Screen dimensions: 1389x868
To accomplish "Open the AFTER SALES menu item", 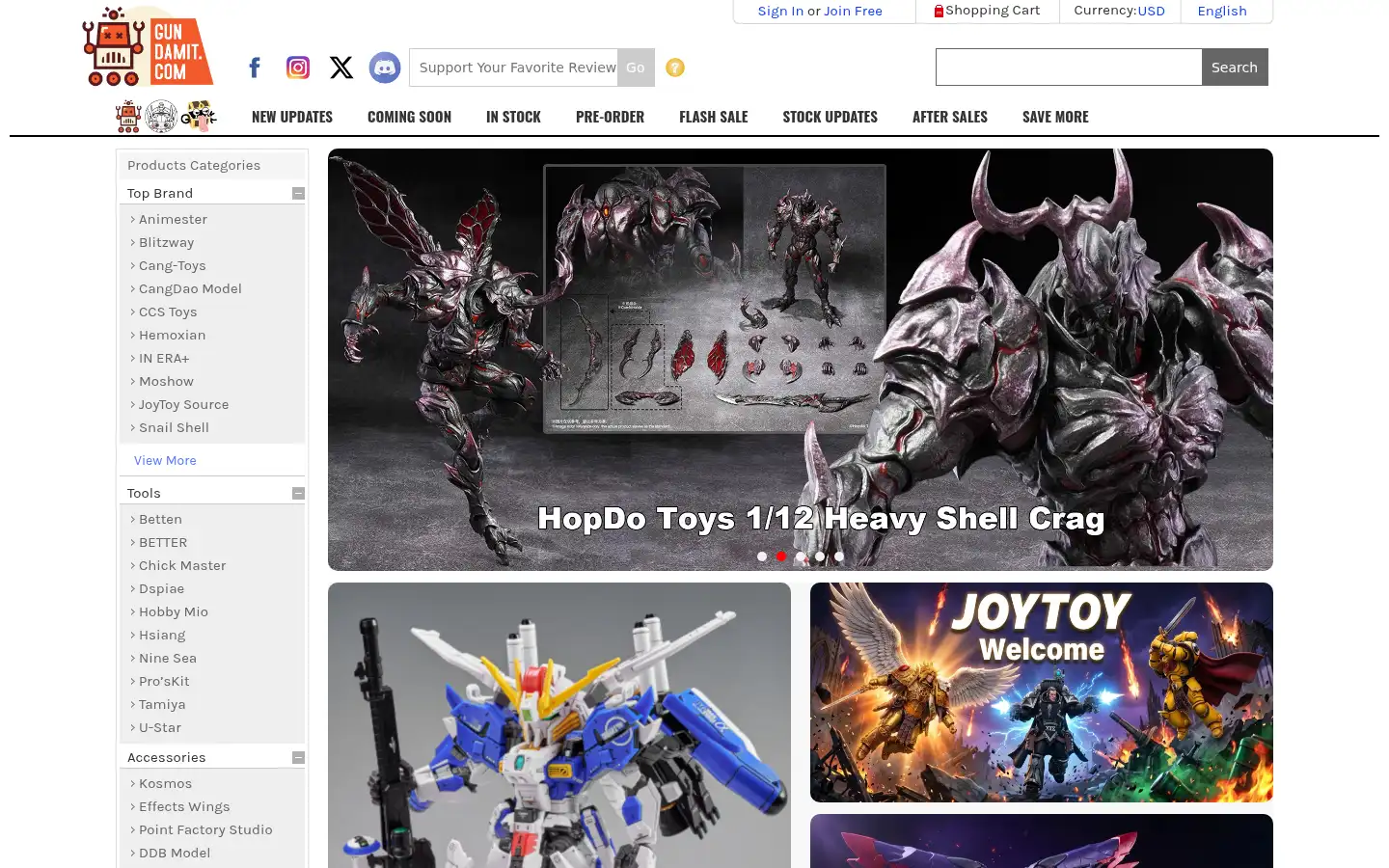I will click(950, 117).
